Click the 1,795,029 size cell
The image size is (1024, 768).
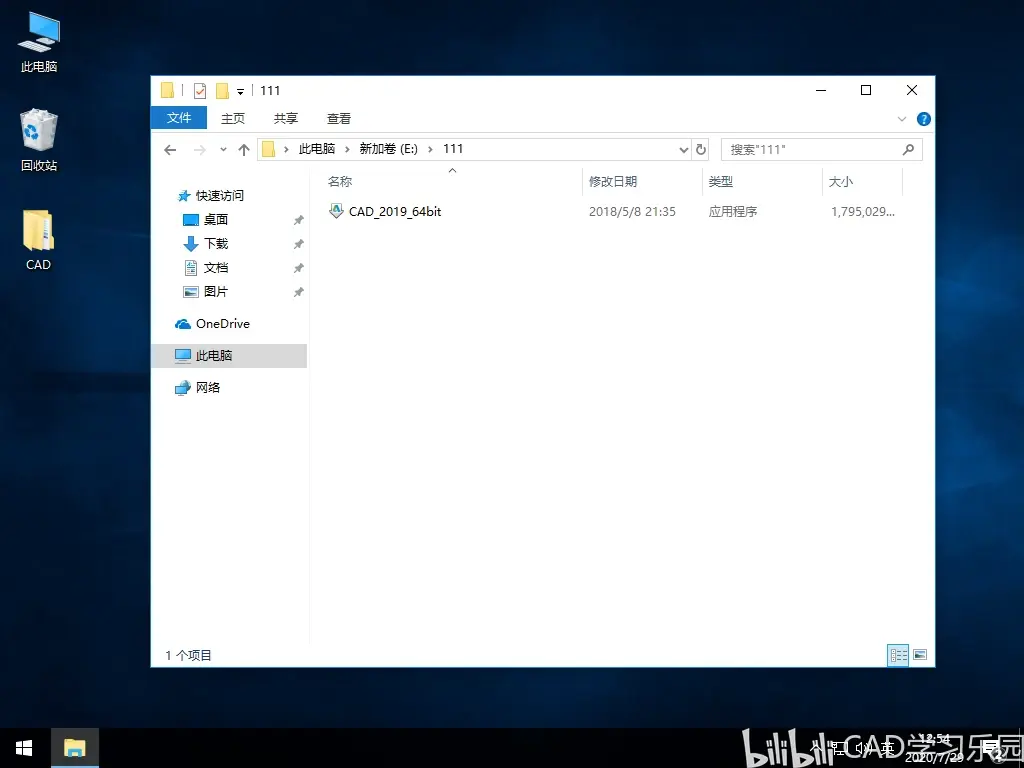(x=863, y=212)
